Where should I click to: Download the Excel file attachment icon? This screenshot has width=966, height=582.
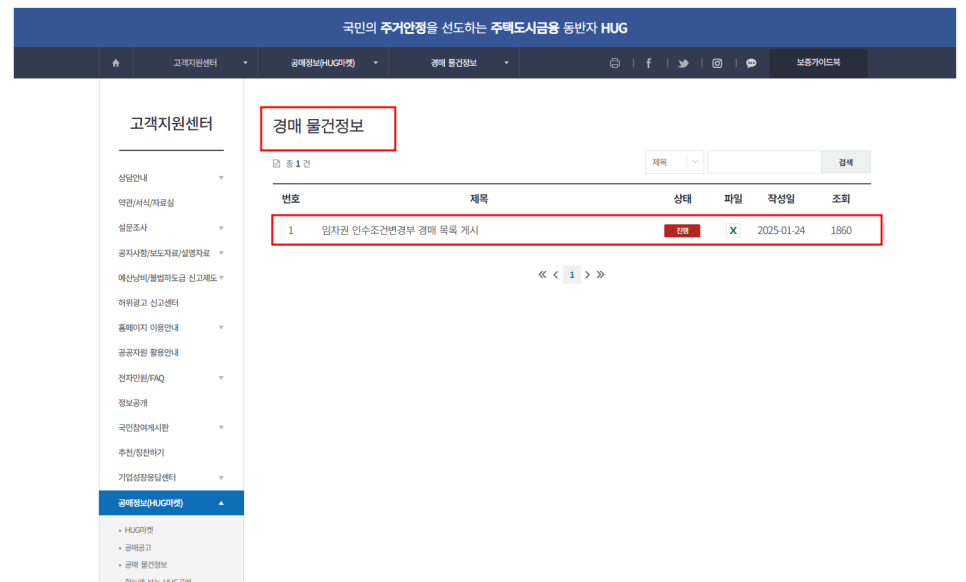pos(733,230)
